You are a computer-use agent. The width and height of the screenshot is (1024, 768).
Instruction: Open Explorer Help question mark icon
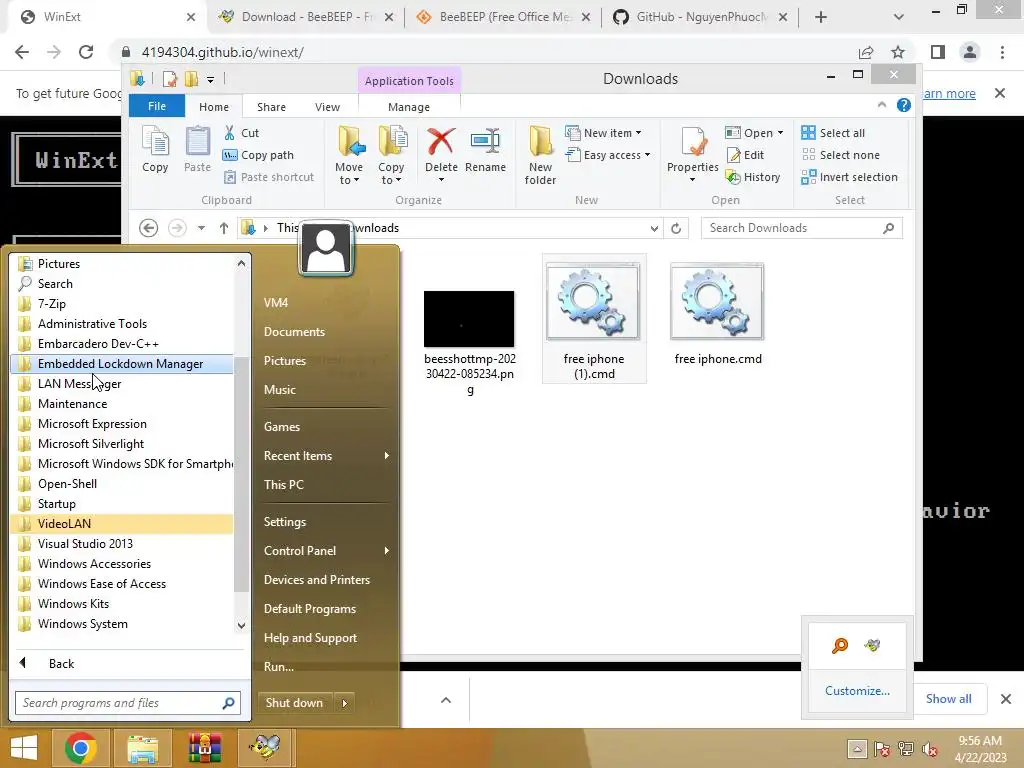904,105
